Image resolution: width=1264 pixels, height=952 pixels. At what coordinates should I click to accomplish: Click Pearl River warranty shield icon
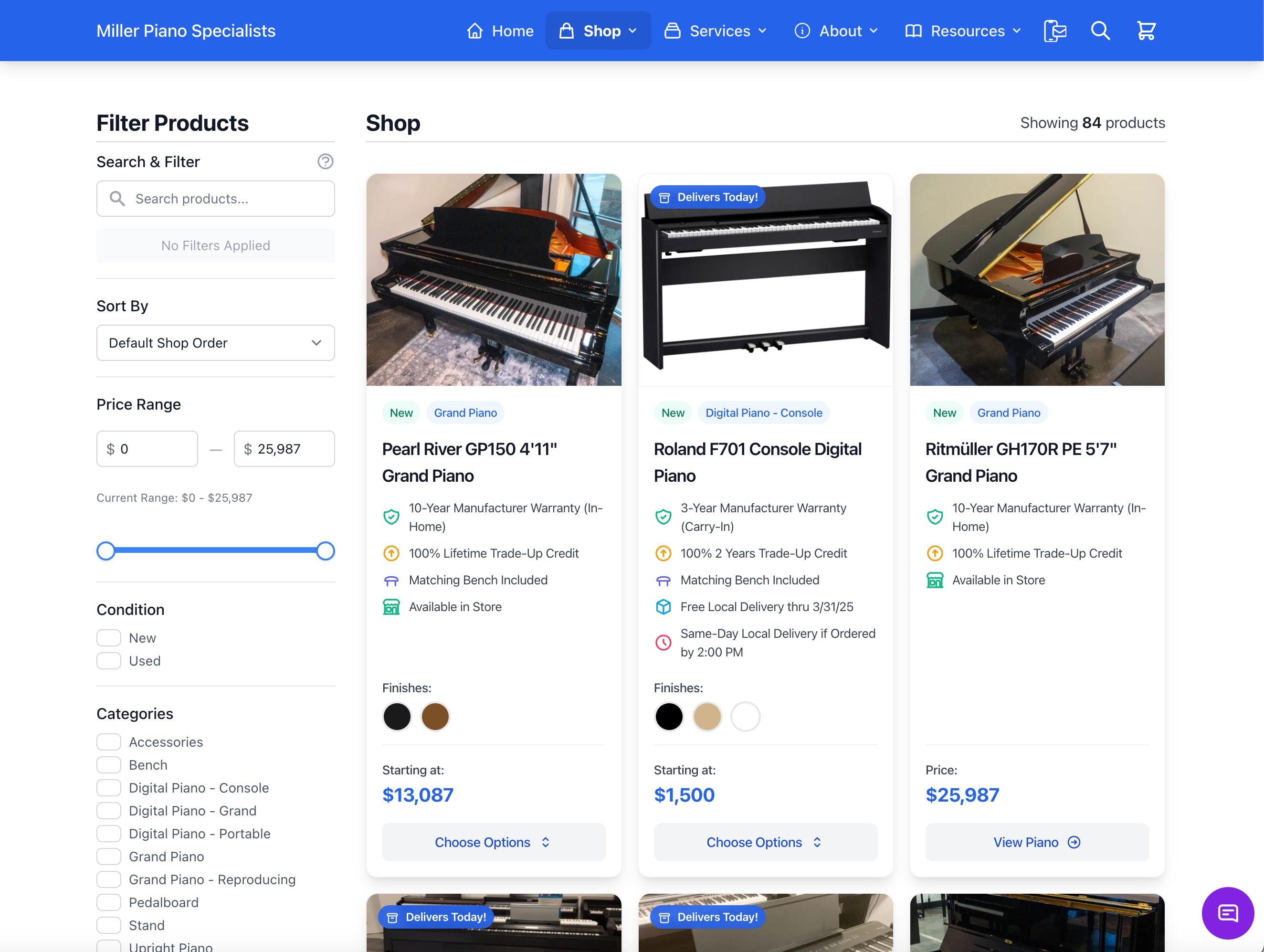(391, 517)
